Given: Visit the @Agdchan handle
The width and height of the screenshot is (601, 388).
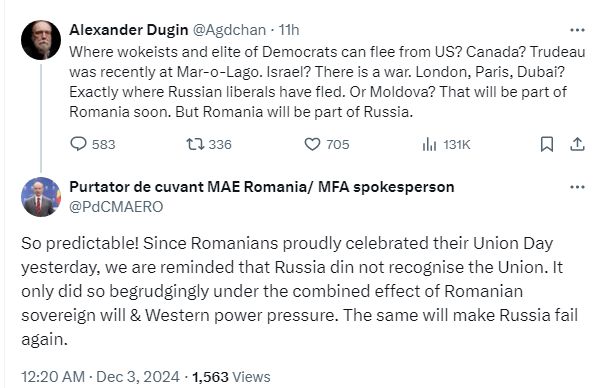Looking at the screenshot, I should click(229, 30).
